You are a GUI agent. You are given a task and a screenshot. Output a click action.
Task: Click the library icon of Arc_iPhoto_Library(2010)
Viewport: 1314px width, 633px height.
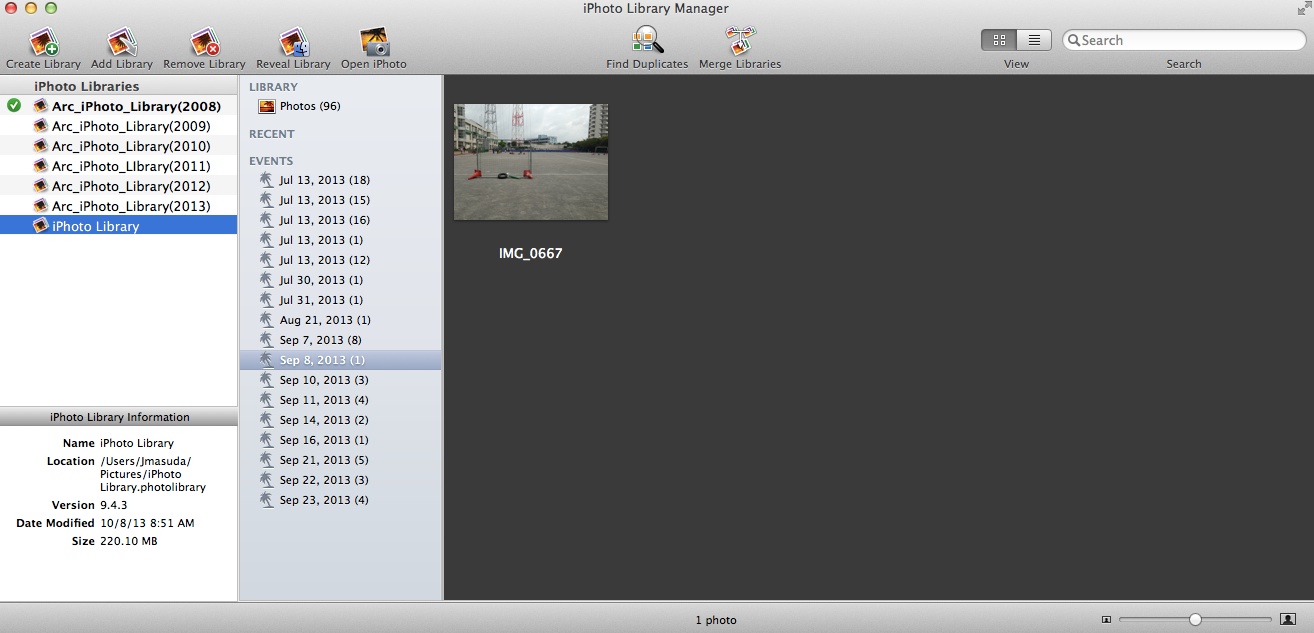pos(41,146)
